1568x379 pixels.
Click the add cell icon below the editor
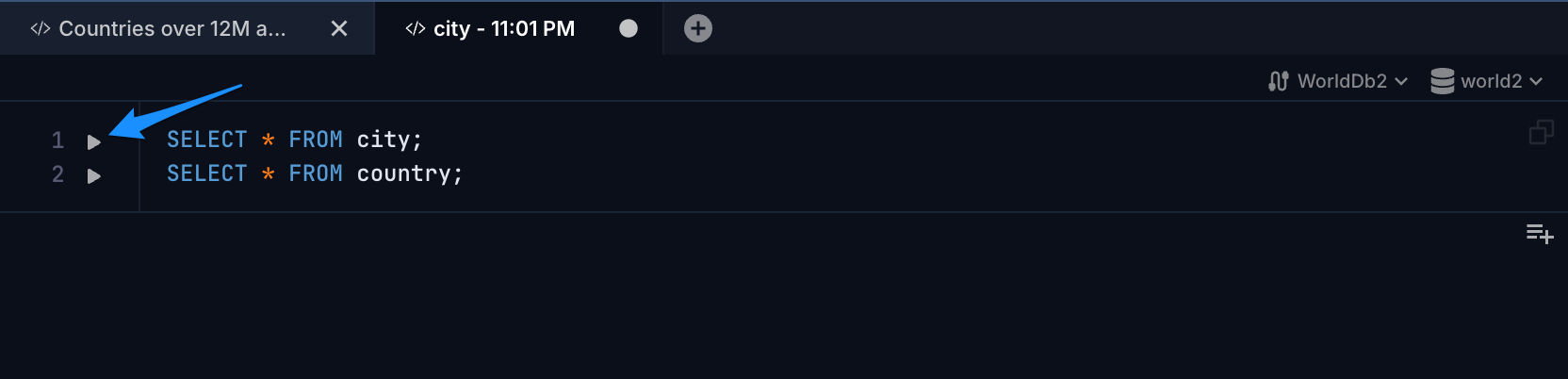[1540, 233]
